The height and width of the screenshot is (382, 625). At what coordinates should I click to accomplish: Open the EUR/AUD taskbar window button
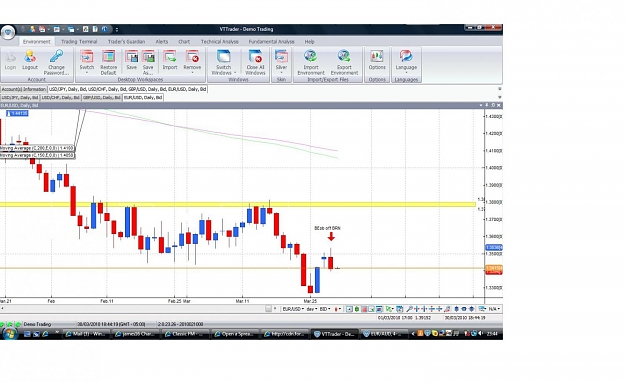(x=384, y=334)
